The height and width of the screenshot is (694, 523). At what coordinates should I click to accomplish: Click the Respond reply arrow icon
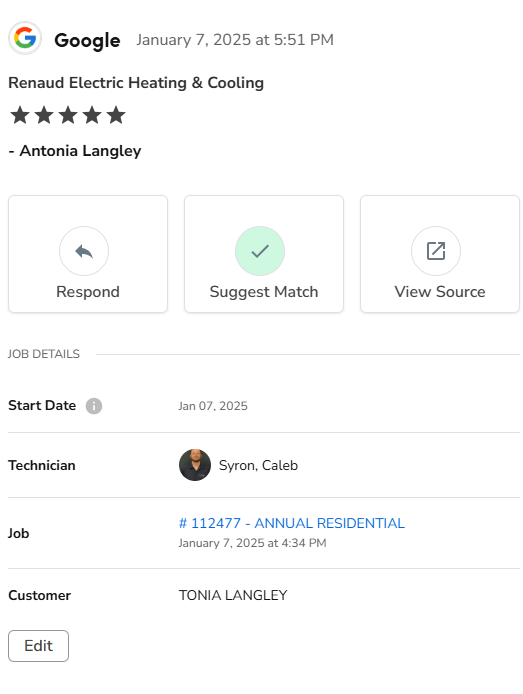[84, 251]
